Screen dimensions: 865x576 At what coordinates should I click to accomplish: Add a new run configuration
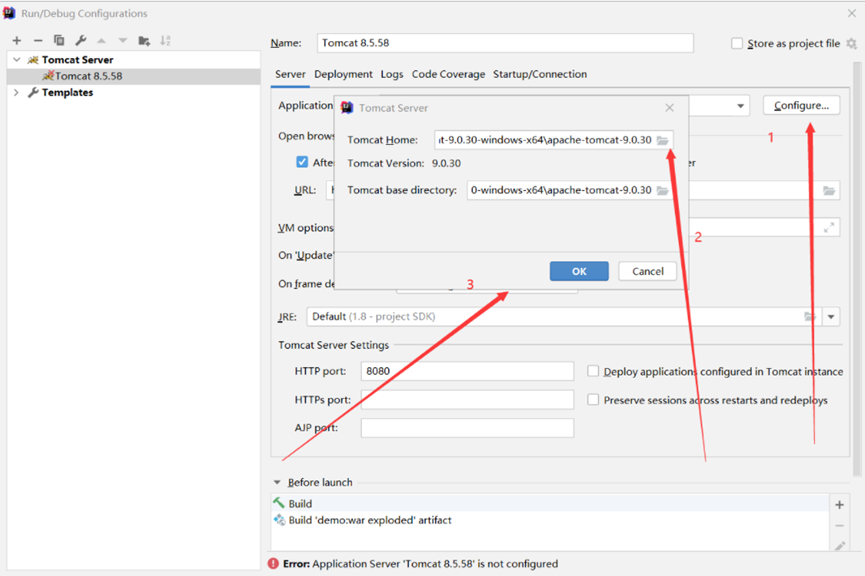click(17, 40)
